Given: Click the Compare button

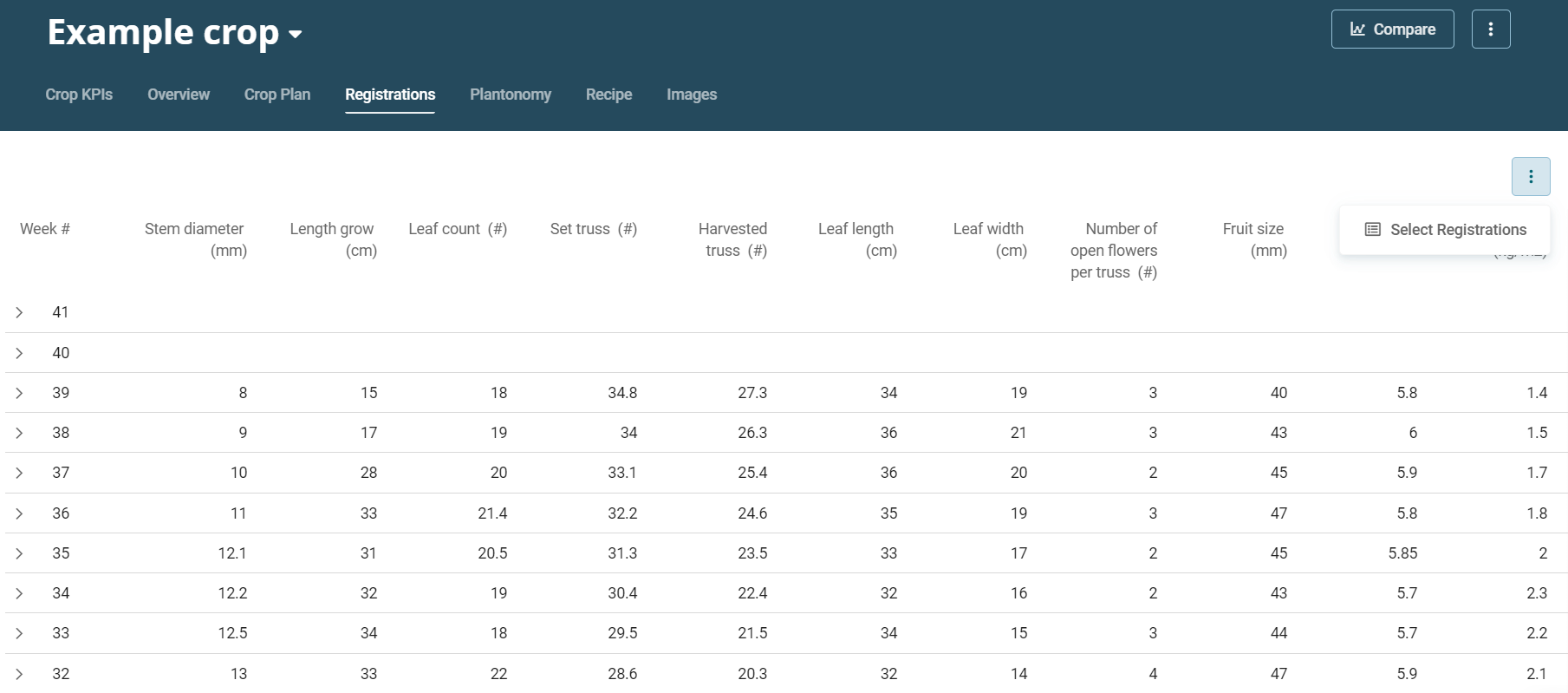Looking at the screenshot, I should 1392,29.
